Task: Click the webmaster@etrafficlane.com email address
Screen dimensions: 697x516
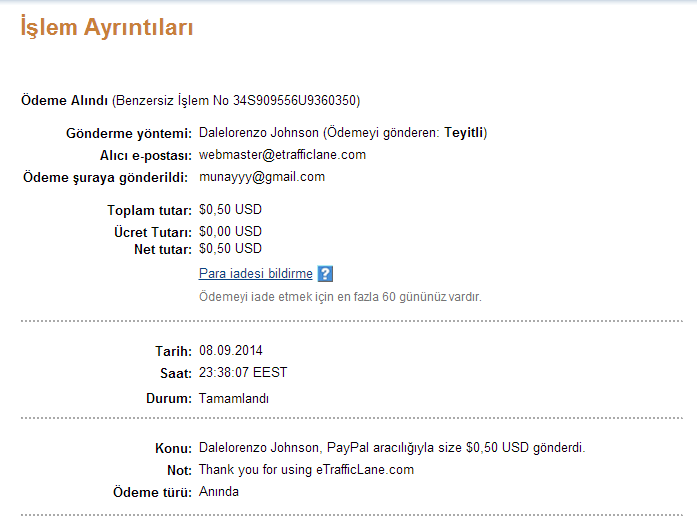Action: click(282, 155)
